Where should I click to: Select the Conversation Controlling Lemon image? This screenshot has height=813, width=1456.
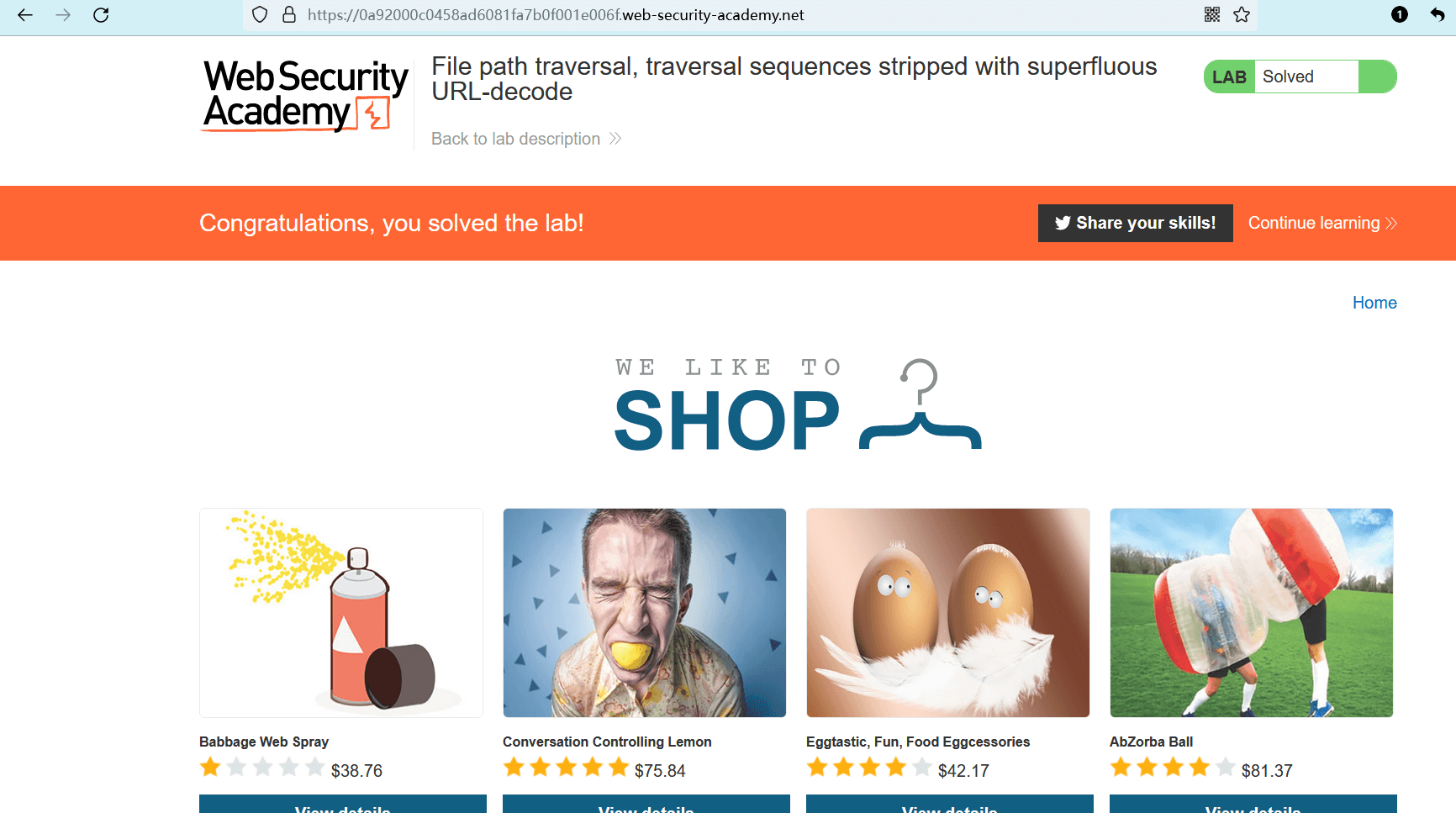[x=645, y=613]
